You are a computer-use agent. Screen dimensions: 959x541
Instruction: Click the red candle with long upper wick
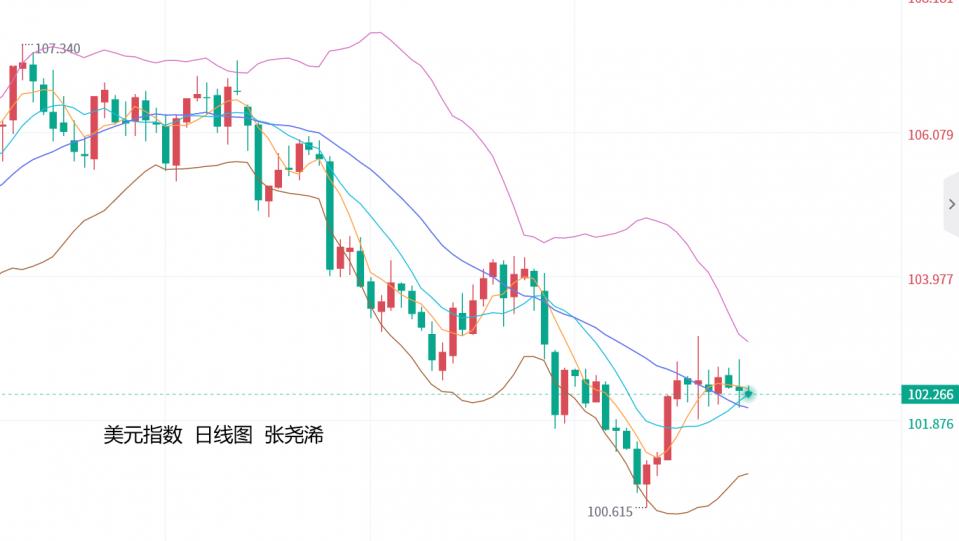coord(698,383)
